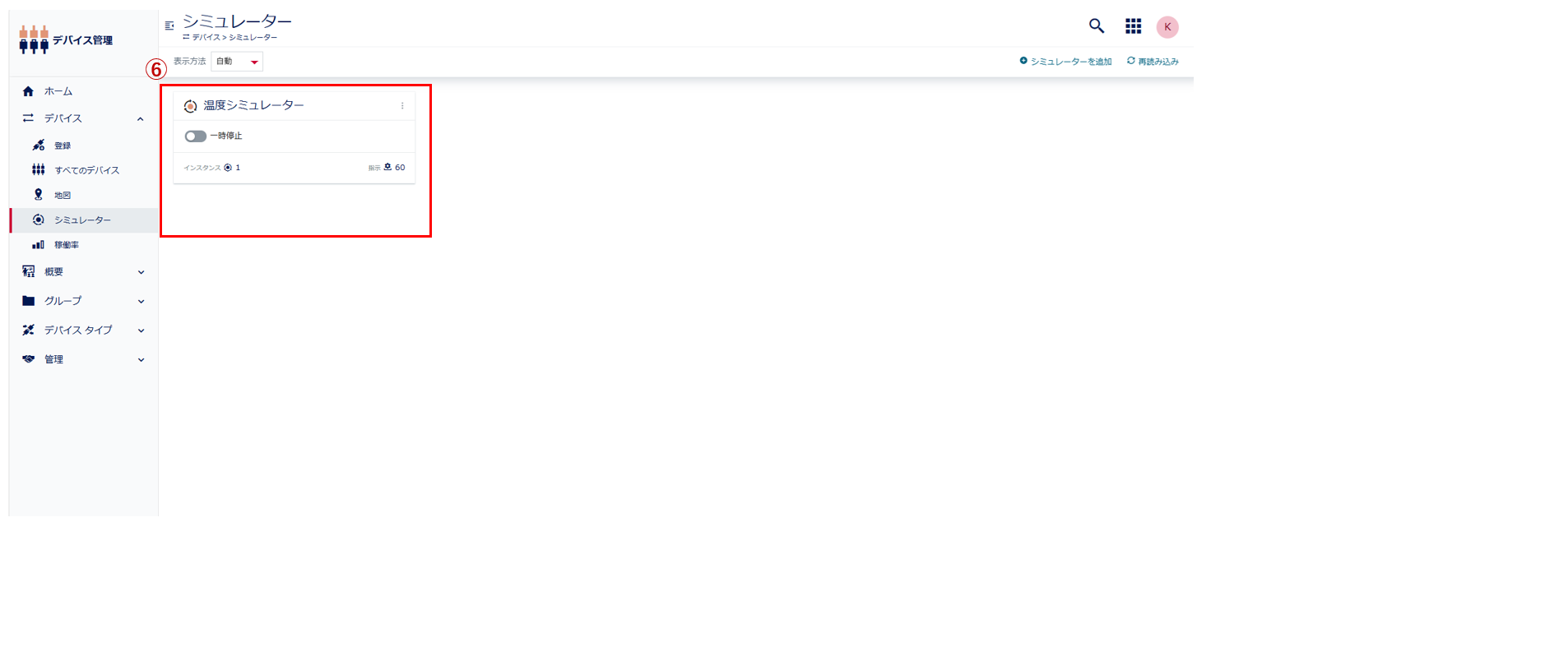Collapse the navigation sidebar toggle icon

point(169,25)
